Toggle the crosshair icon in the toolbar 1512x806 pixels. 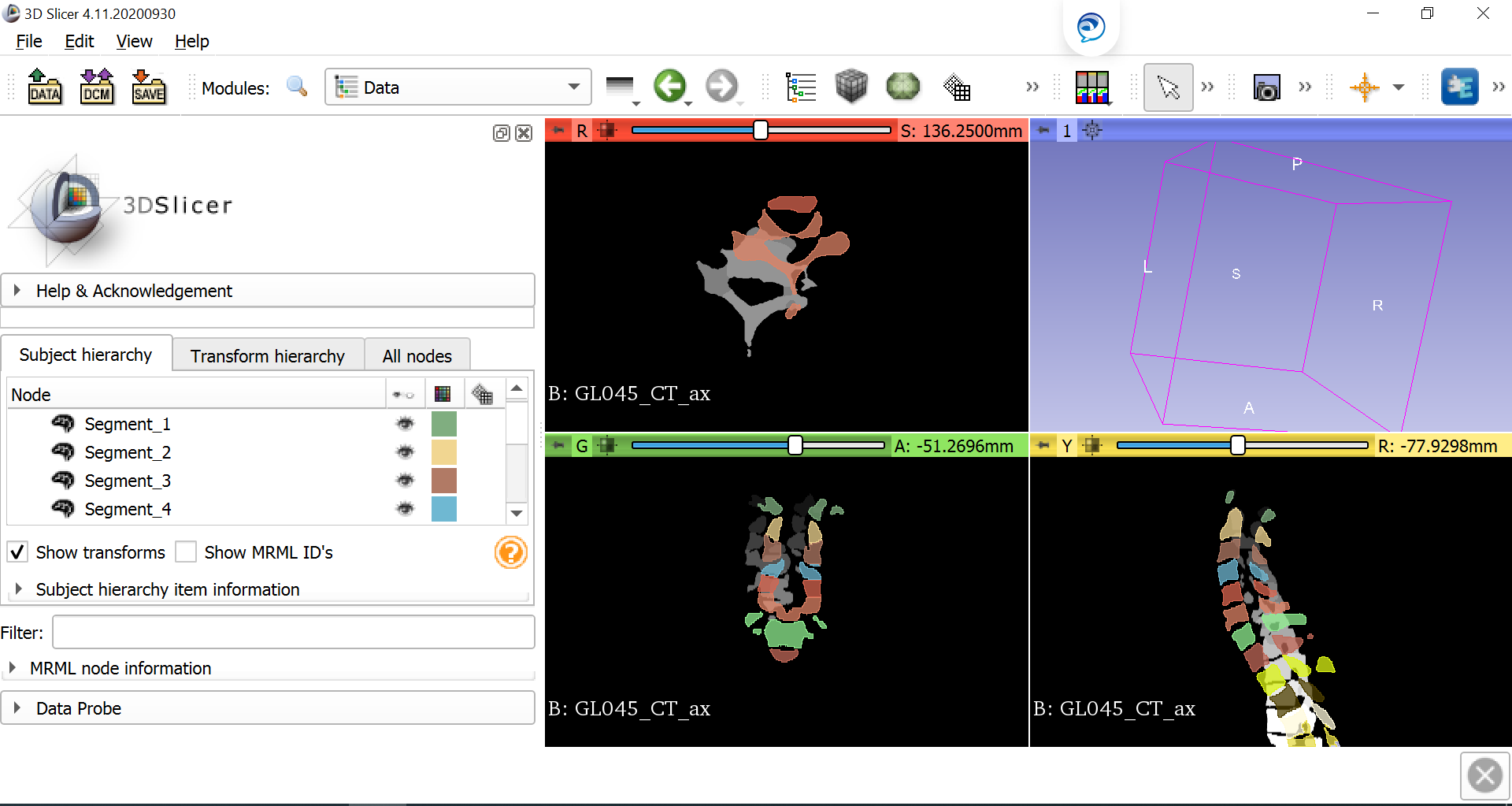[1365, 87]
